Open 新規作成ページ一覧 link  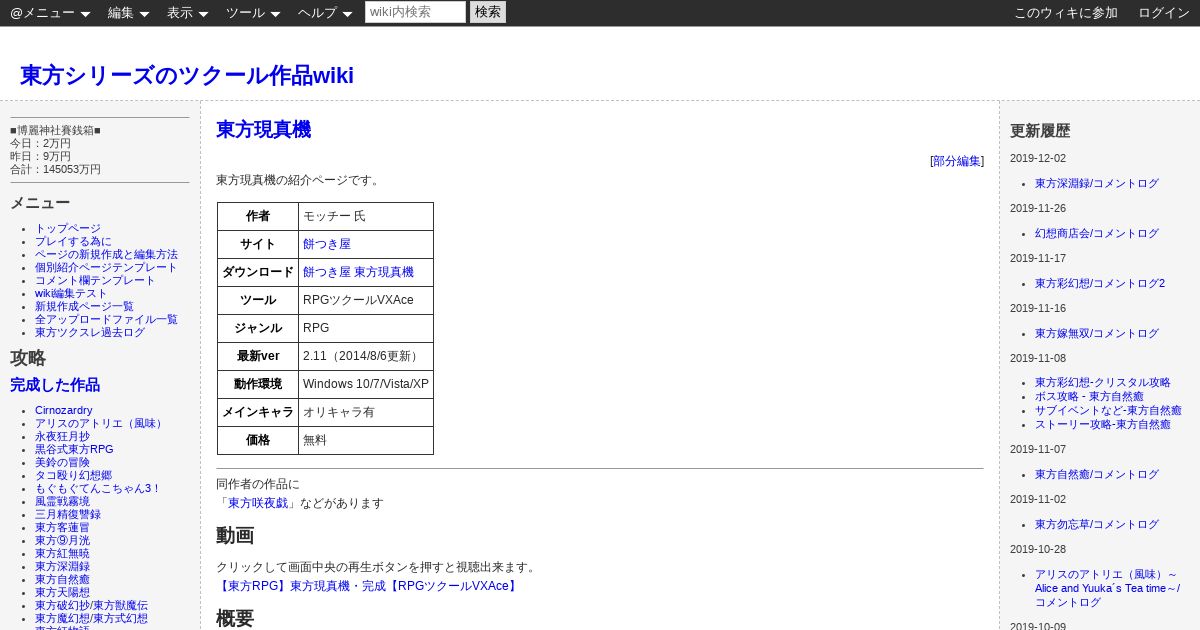(84, 306)
